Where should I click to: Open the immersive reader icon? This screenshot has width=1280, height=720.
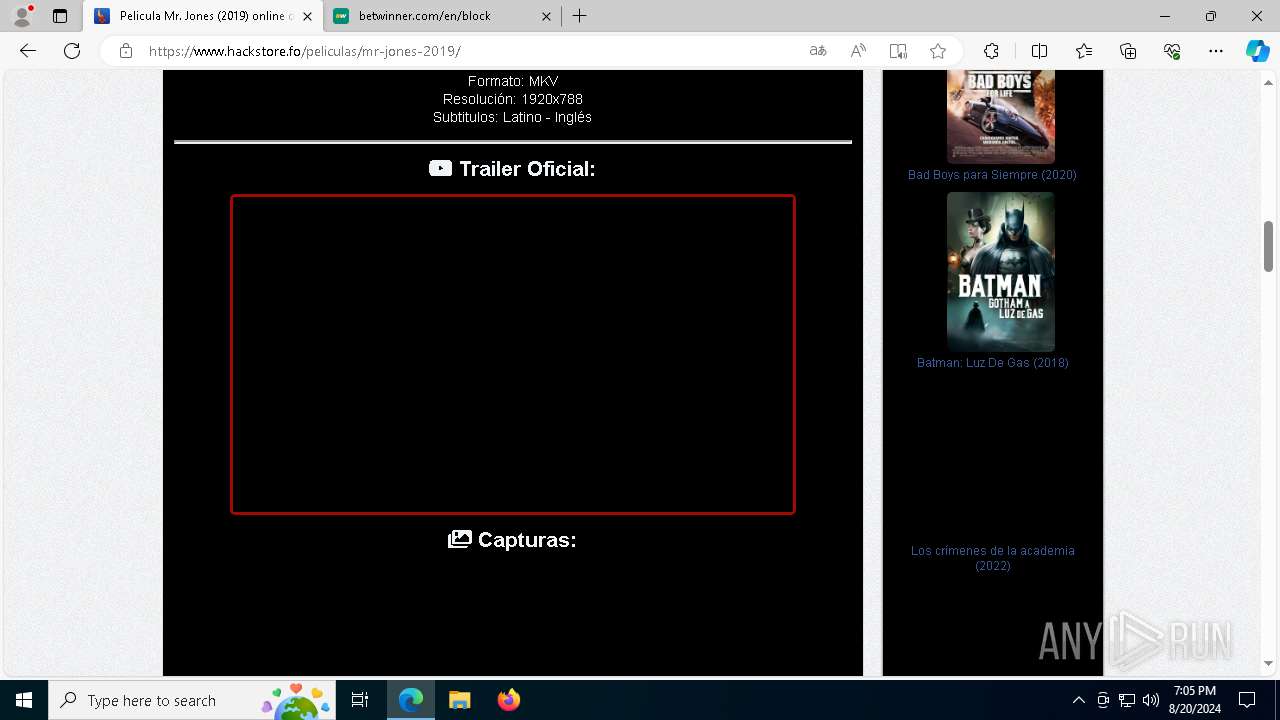click(x=898, y=51)
